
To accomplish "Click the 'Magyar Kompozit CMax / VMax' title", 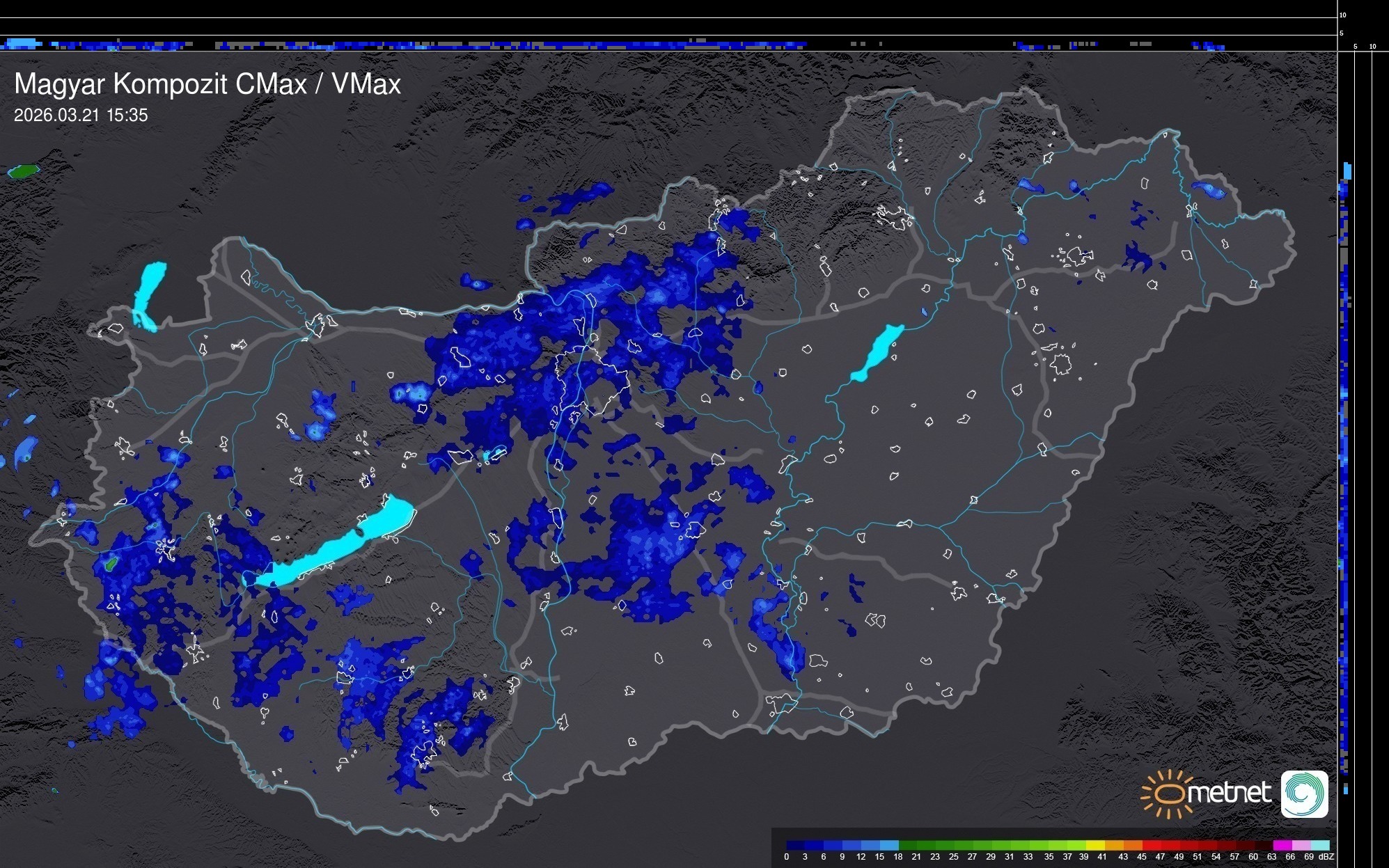I will 207,84.
